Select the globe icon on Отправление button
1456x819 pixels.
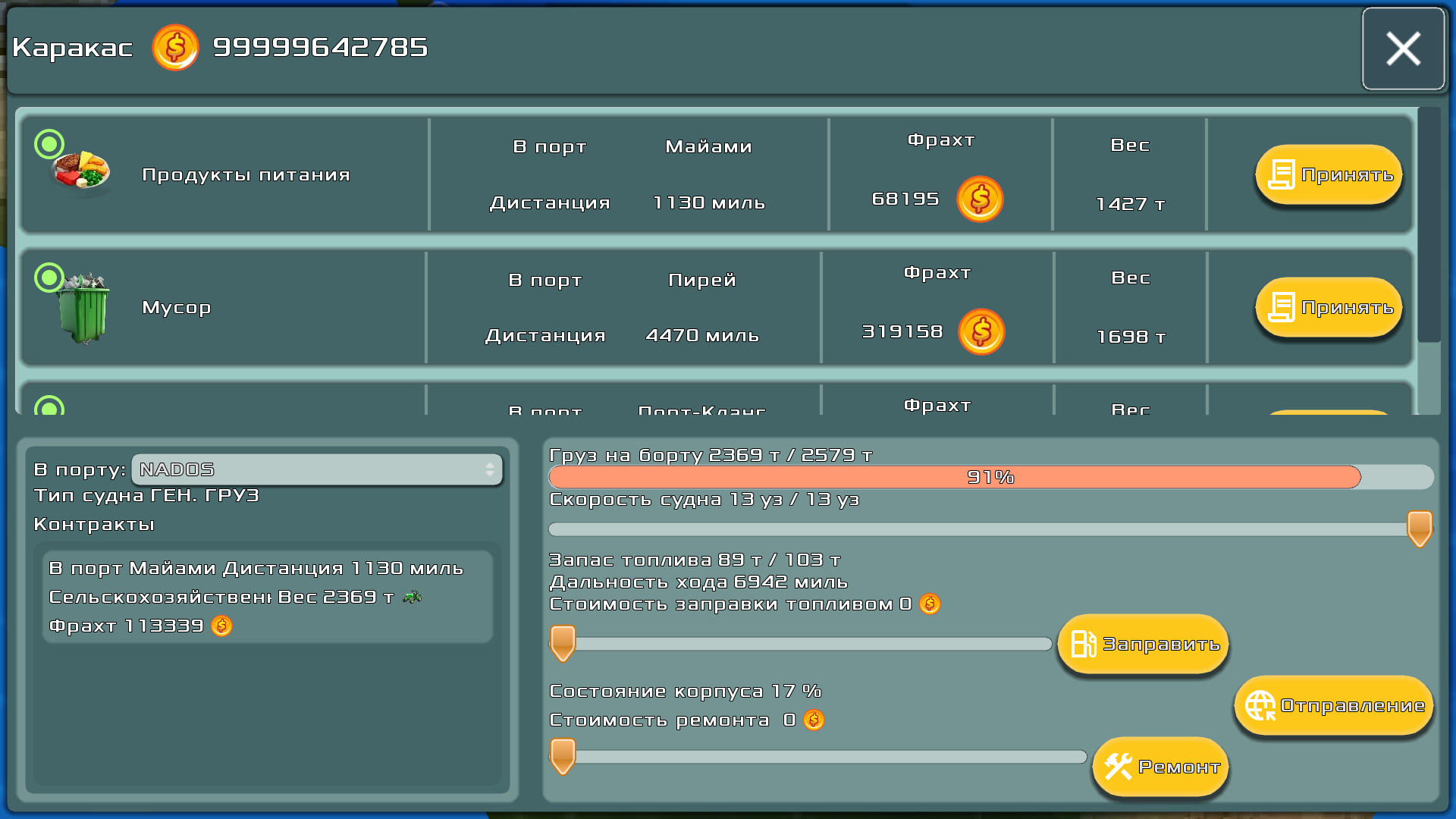pyautogui.click(x=1259, y=705)
